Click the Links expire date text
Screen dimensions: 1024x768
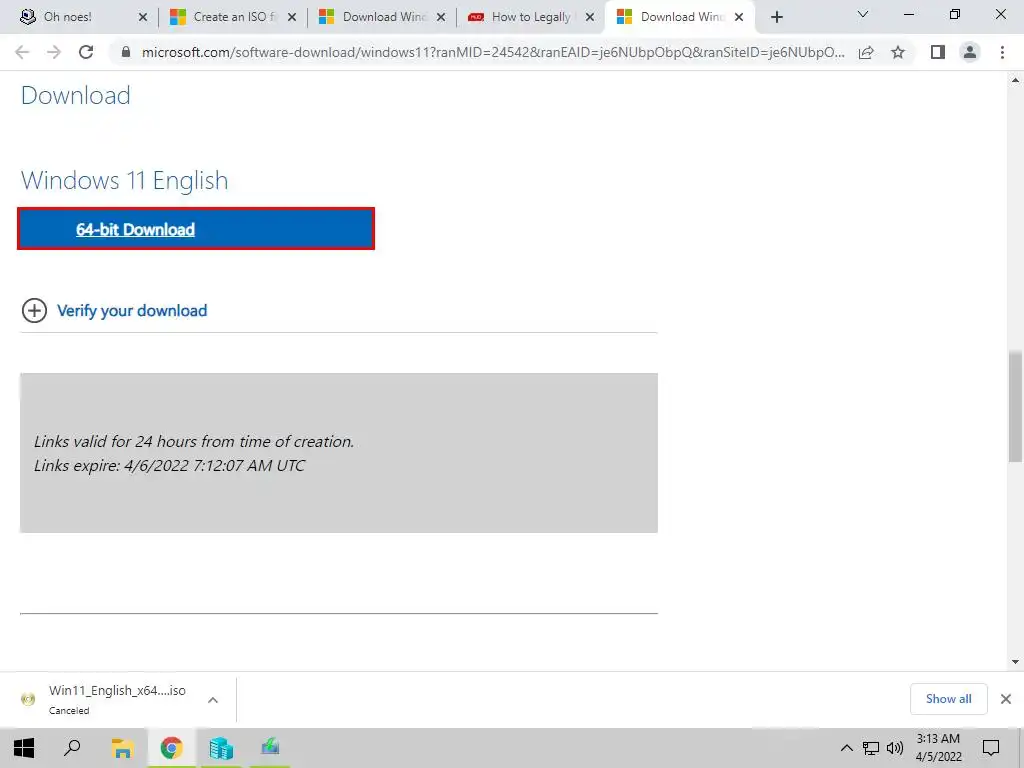[169, 466]
